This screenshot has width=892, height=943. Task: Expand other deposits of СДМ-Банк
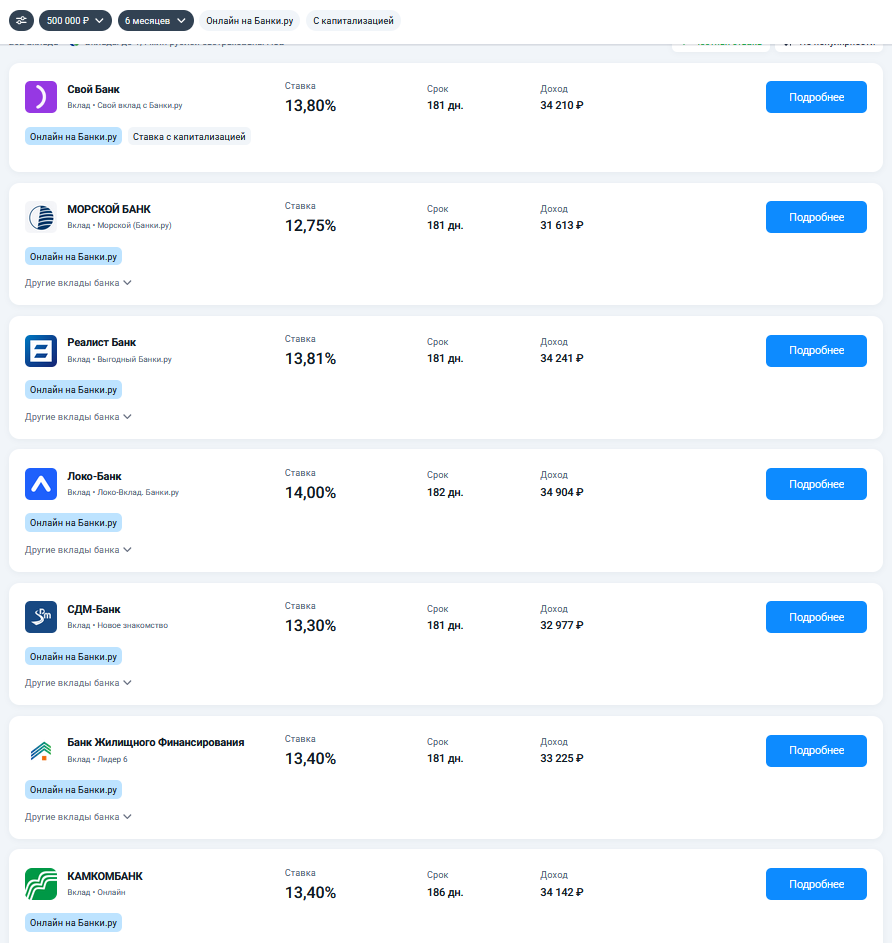tap(78, 683)
